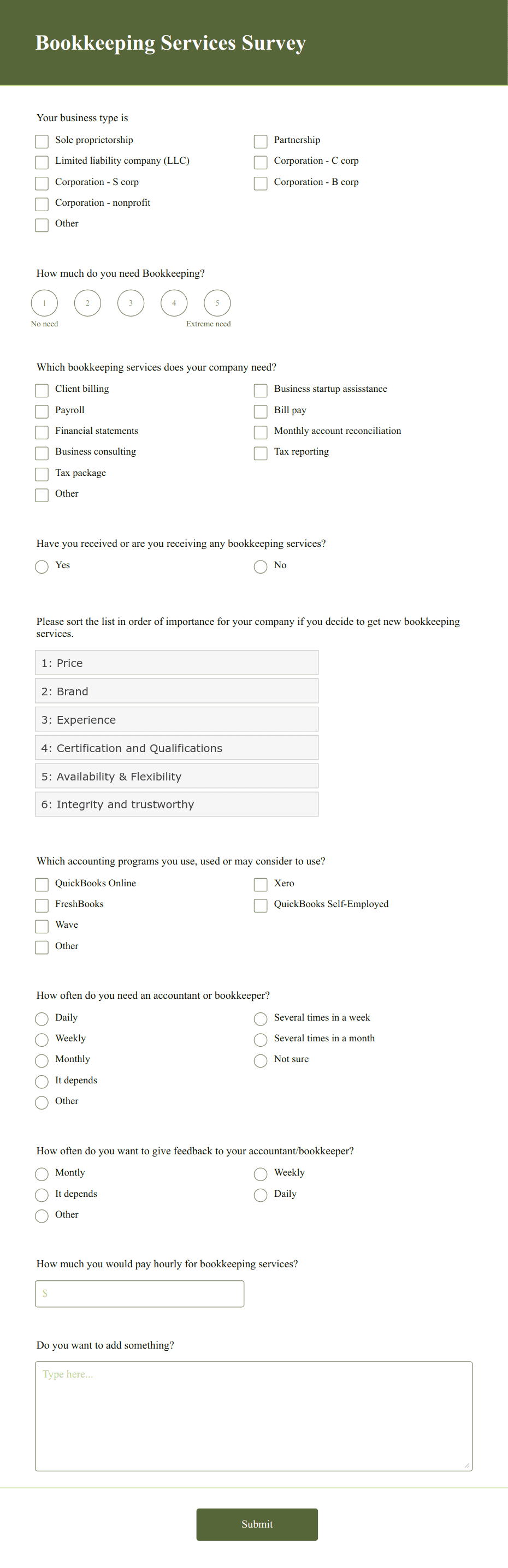Check the Tax reporting checkbox

260,453
